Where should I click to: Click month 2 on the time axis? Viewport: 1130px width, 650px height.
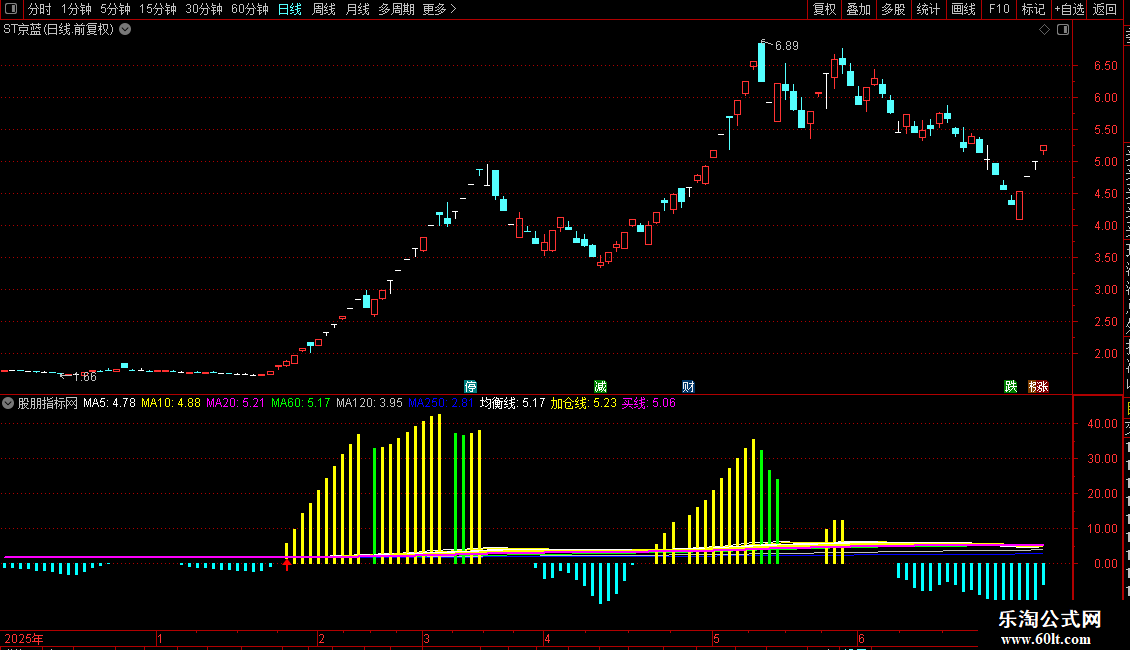[321, 639]
